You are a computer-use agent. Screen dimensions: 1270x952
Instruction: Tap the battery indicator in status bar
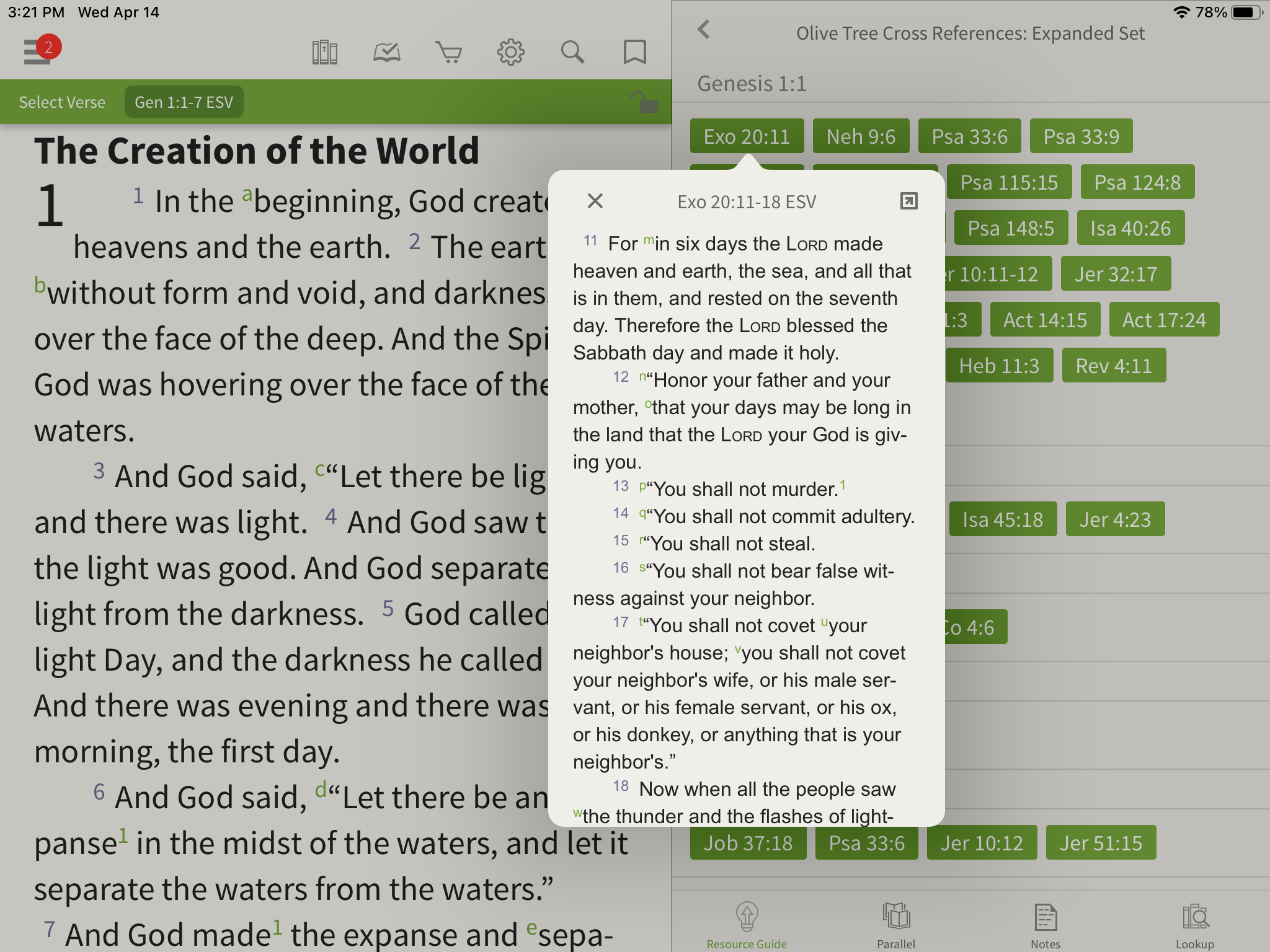click(1248, 12)
